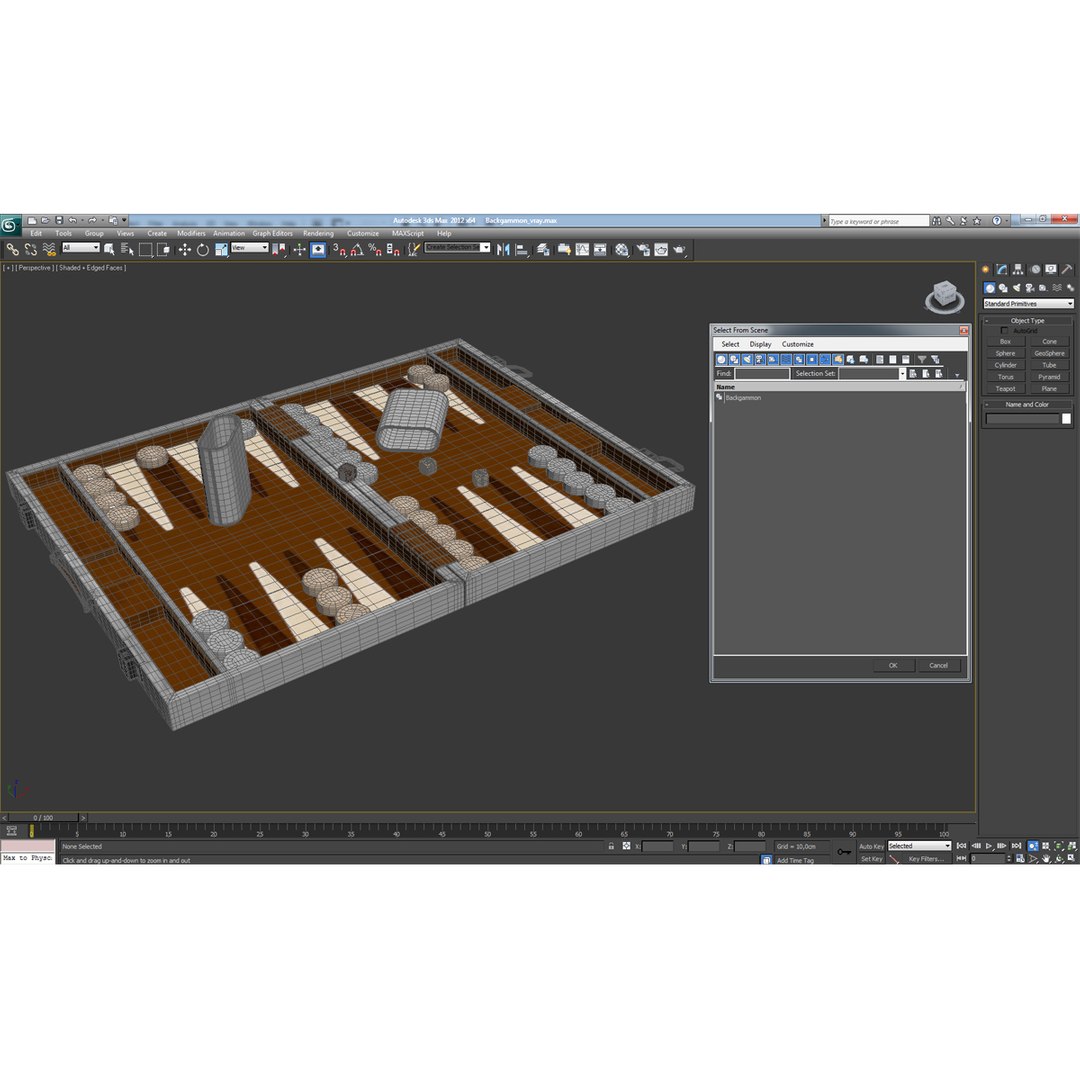Toggle Display Helpers filter in Select From Scene
This screenshot has height=1080, width=1080.
[773, 360]
